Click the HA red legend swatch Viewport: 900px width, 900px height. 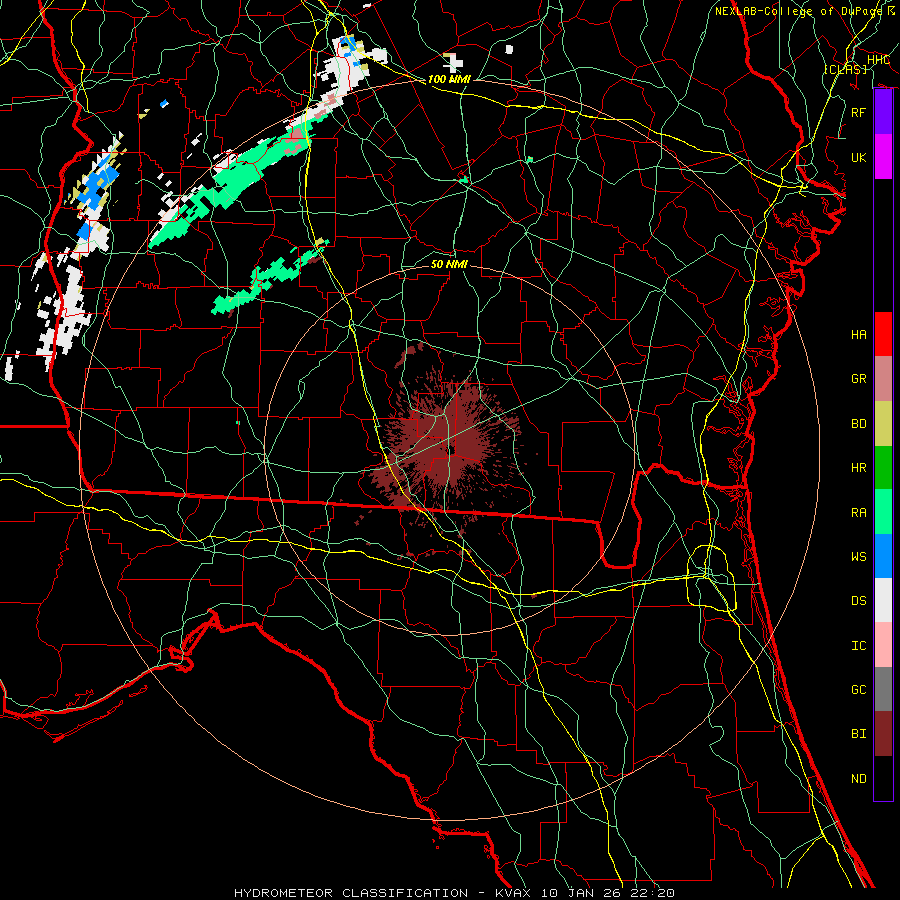[883, 334]
